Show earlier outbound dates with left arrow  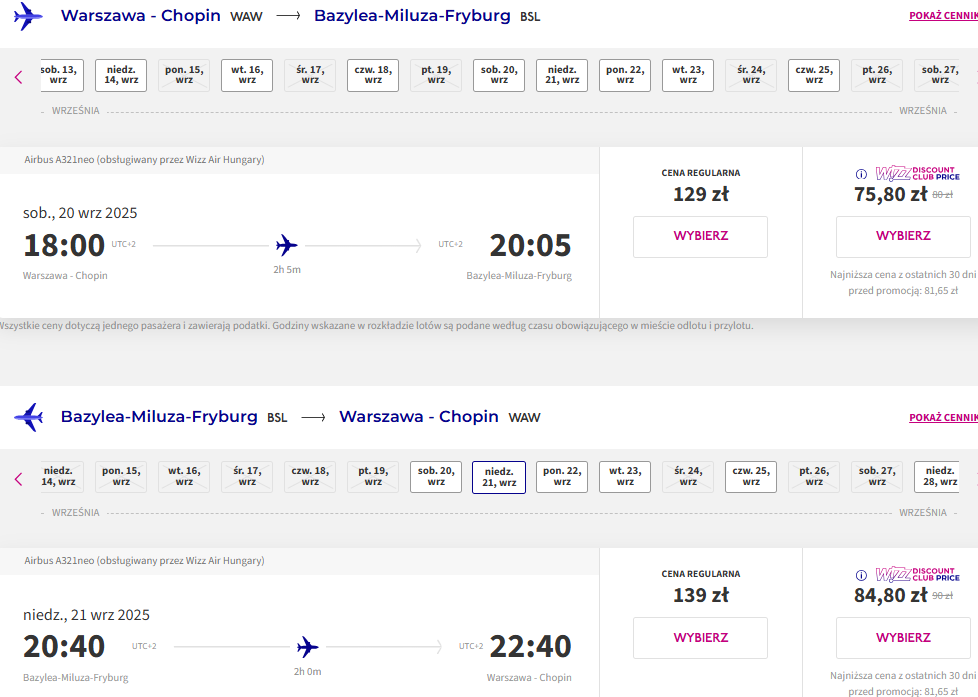point(19,77)
